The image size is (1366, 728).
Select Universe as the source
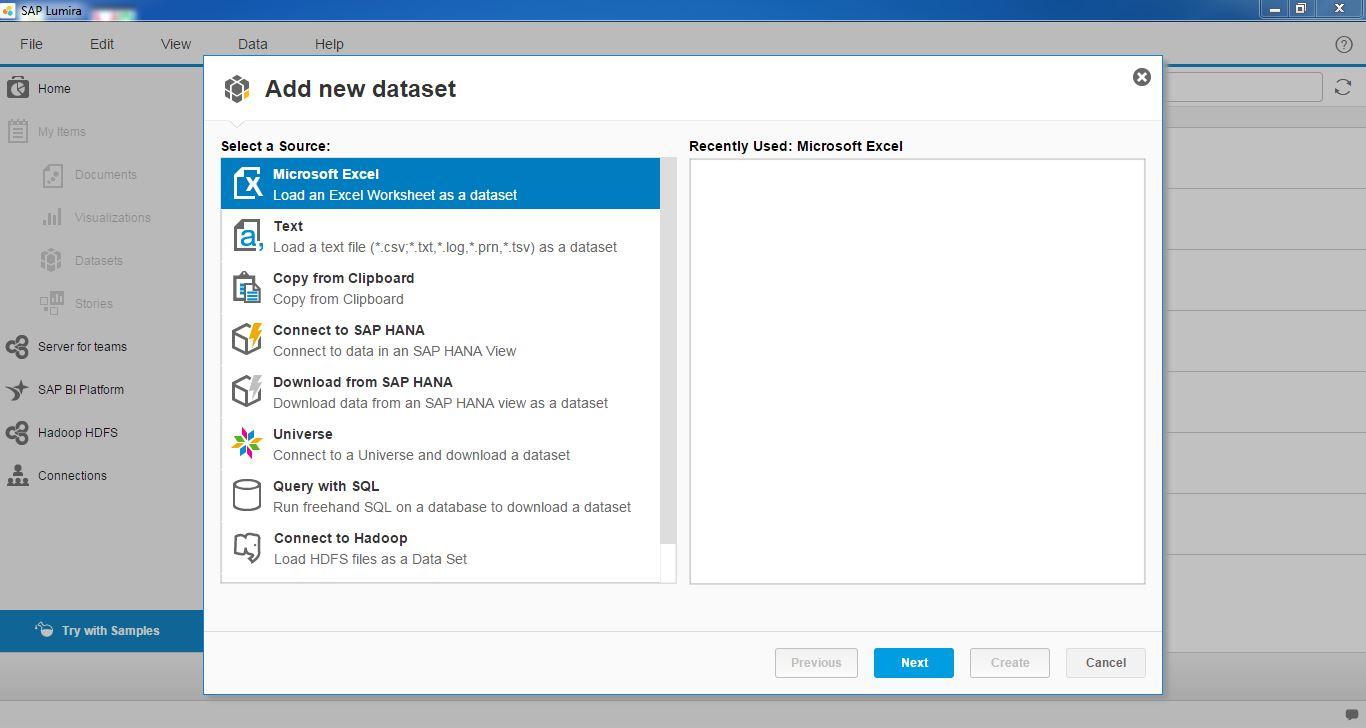(440, 444)
